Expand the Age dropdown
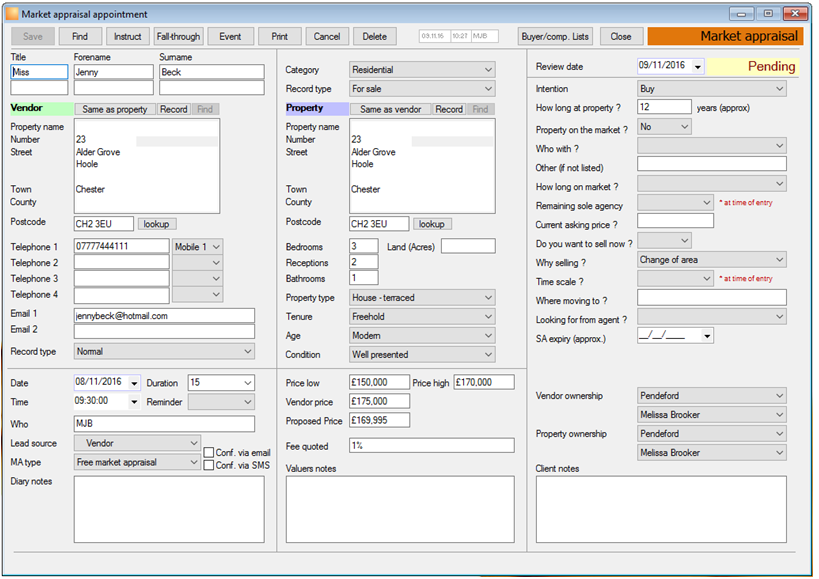The height and width of the screenshot is (579, 819). [x=422, y=335]
